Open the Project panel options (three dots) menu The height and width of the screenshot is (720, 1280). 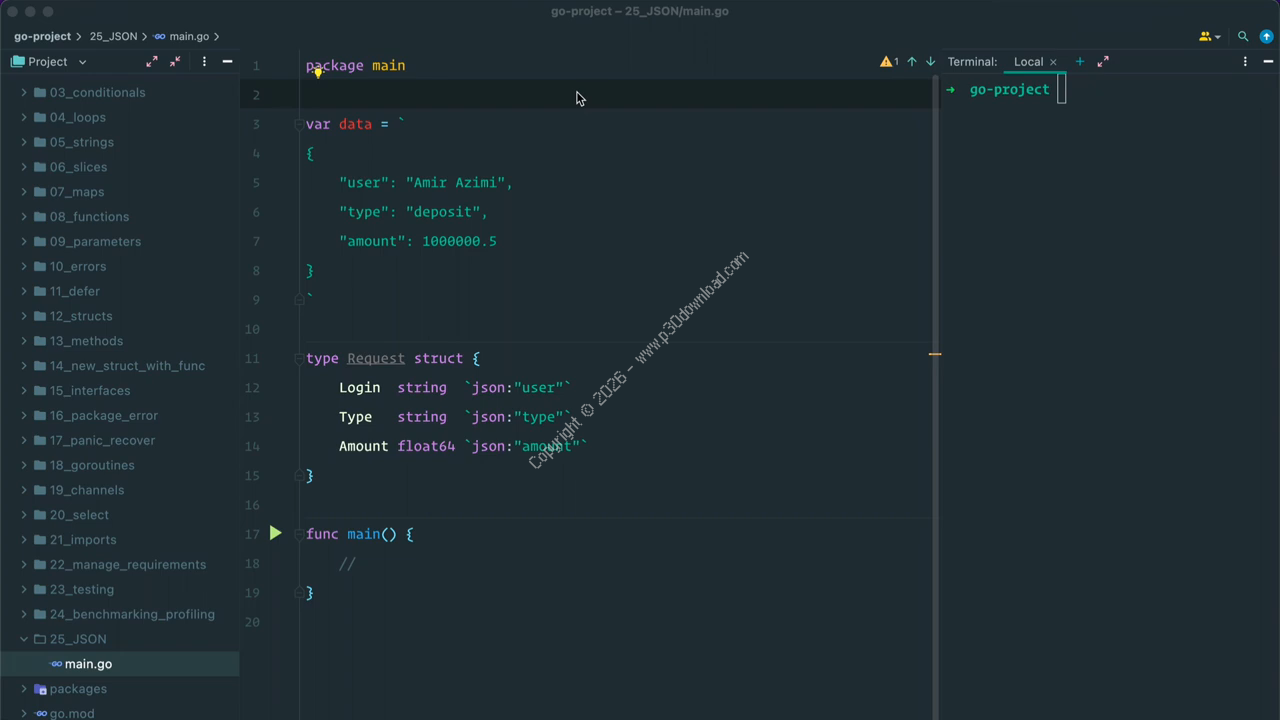coord(204,62)
